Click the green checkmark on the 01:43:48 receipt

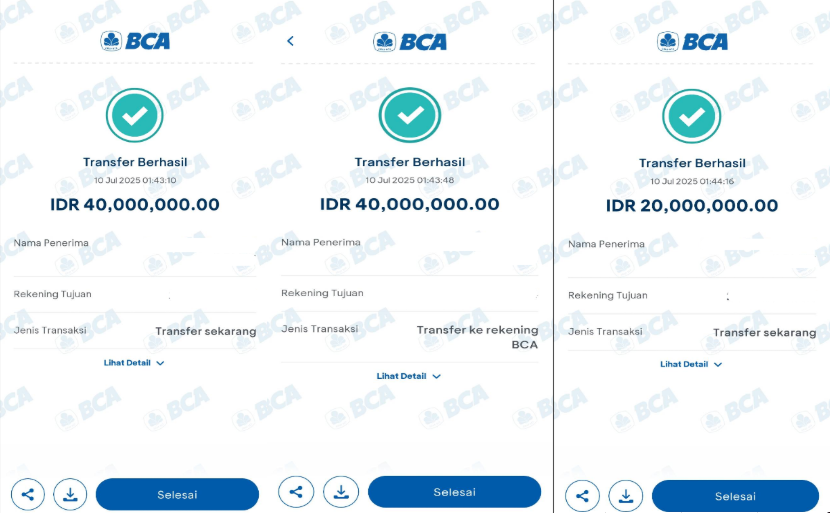pos(410,115)
